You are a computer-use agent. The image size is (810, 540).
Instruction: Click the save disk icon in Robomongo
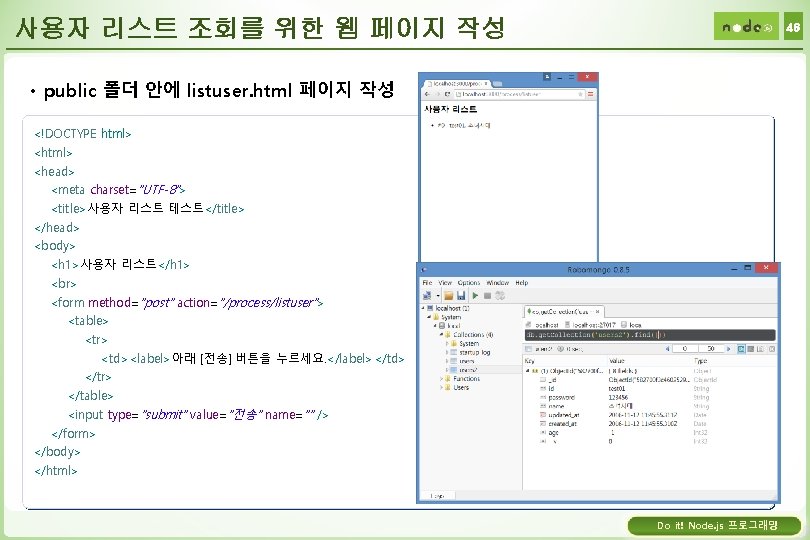pyautogui.click(x=461, y=296)
